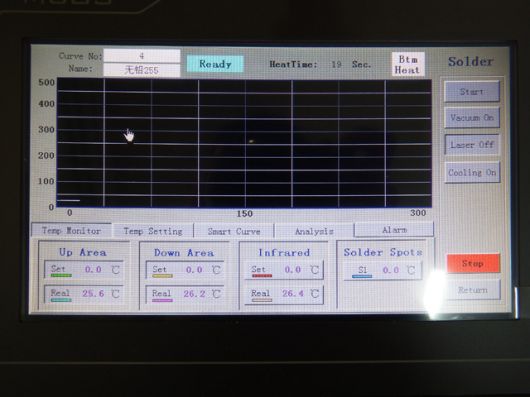Click the Up Area Set temperature value
The width and height of the screenshot is (530, 397).
[93, 269]
